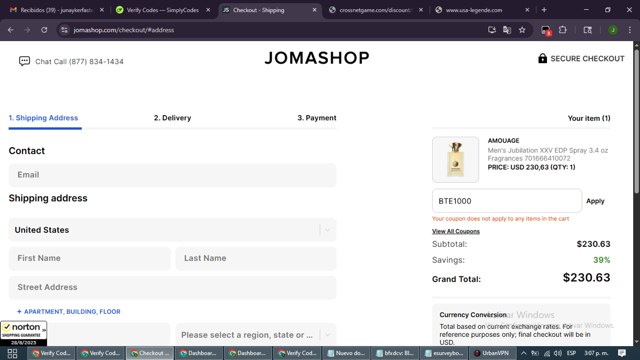Bookmark page with star icon

pos(522,30)
